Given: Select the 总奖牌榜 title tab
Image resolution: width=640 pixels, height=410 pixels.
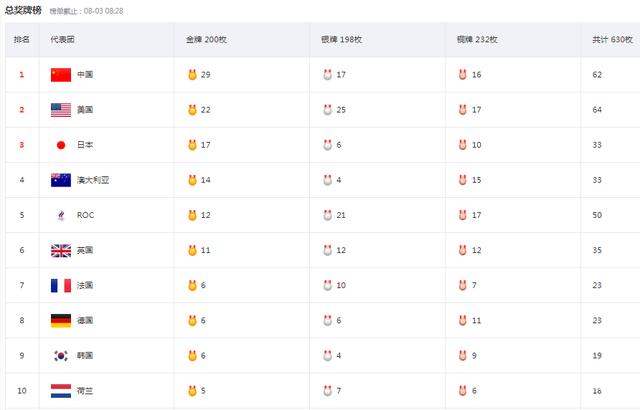Looking at the screenshot, I should (23, 9).
